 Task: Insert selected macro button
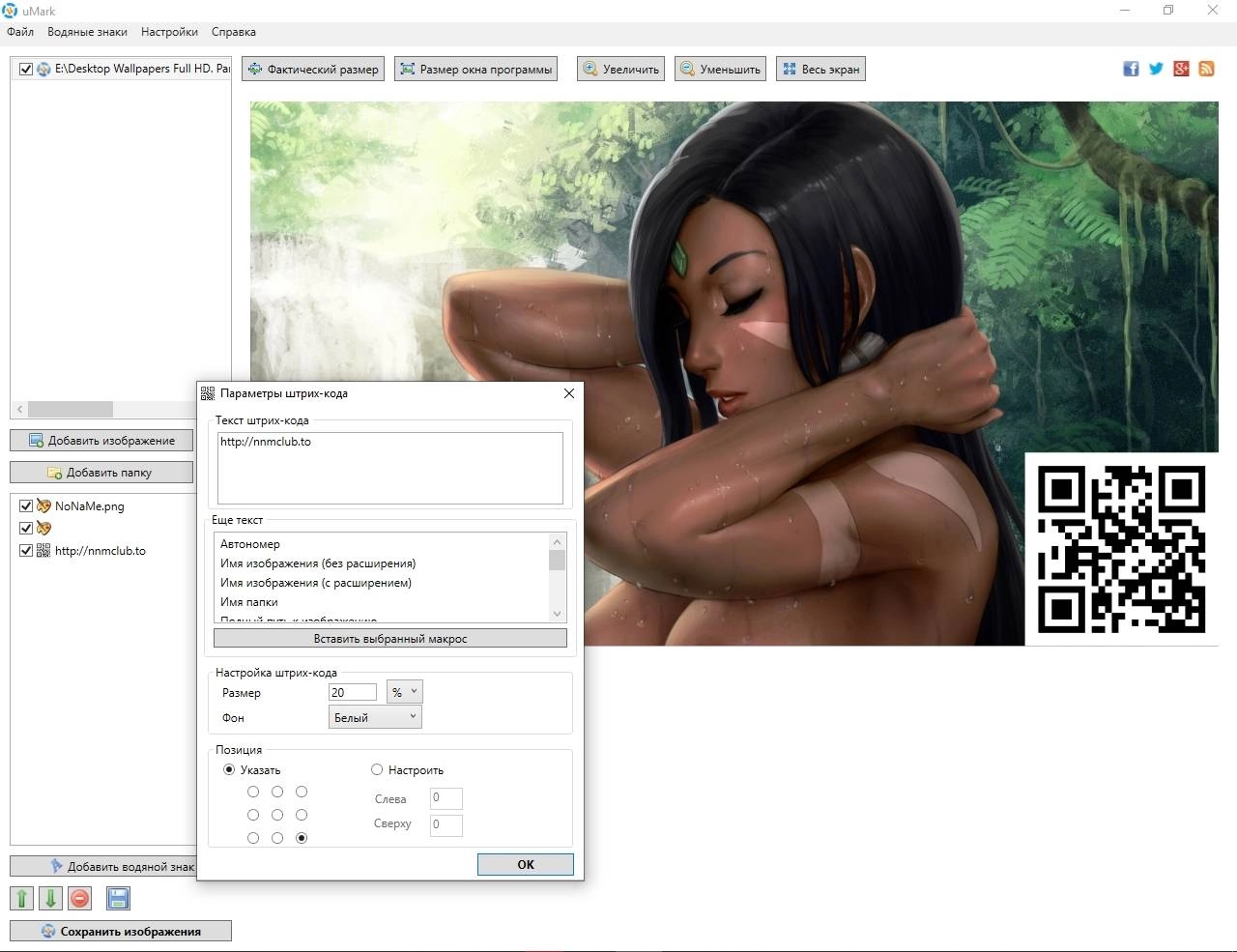pos(390,639)
